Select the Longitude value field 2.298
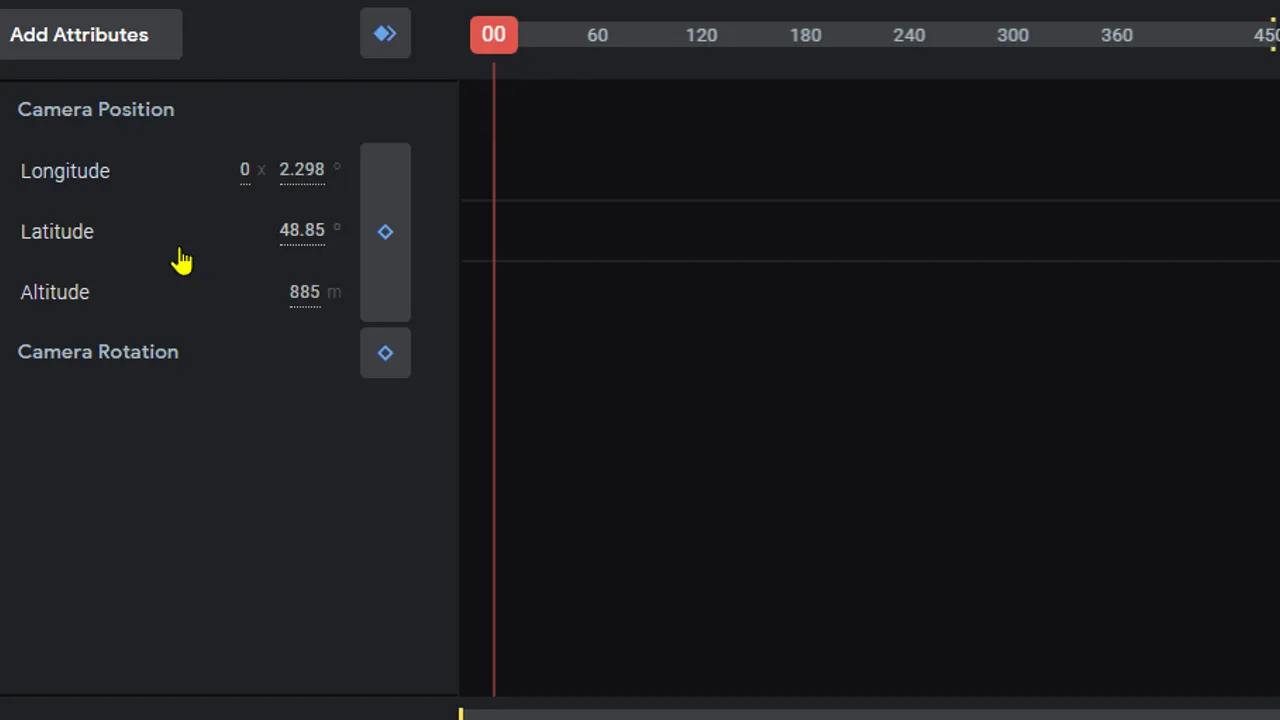The width and height of the screenshot is (1280, 720). [x=302, y=170]
